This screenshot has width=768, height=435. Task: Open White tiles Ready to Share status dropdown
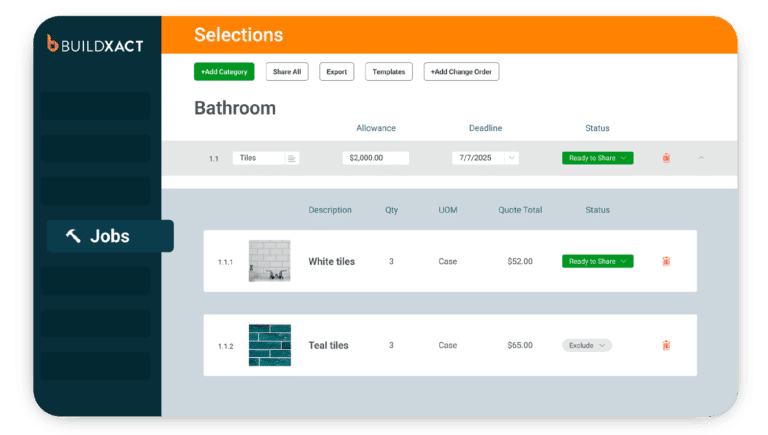point(597,262)
